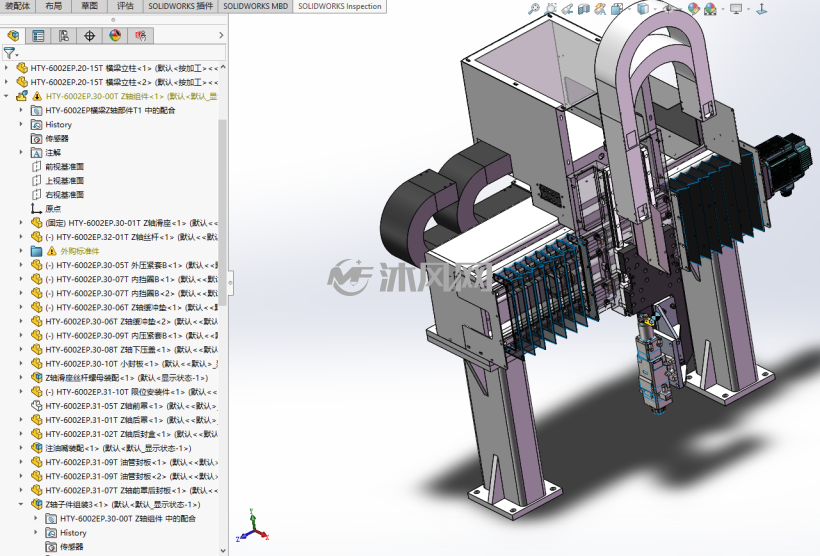
Task: Click the Edit Appearance color ball icon
Action: (x=693, y=9)
